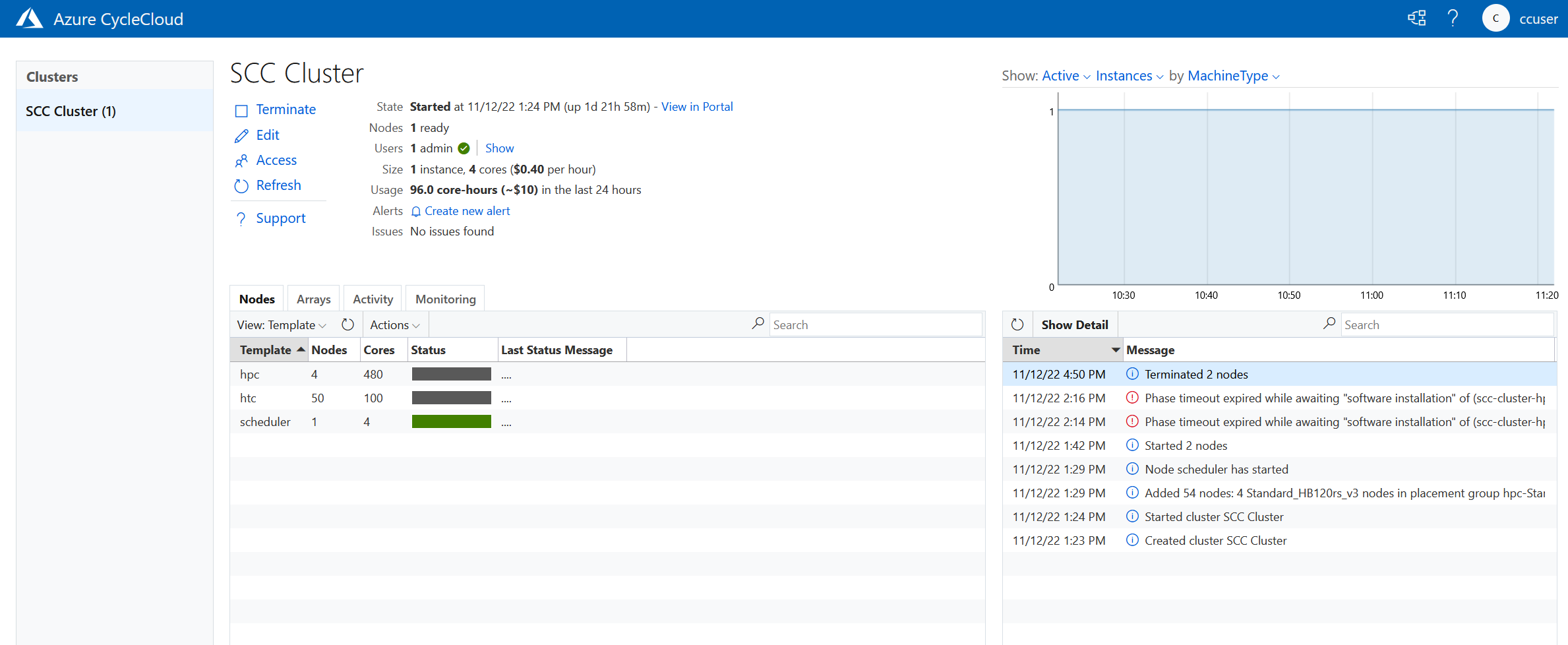
Task: Click the green admin checkmark icon
Action: pyautogui.click(x=464, y=148)
